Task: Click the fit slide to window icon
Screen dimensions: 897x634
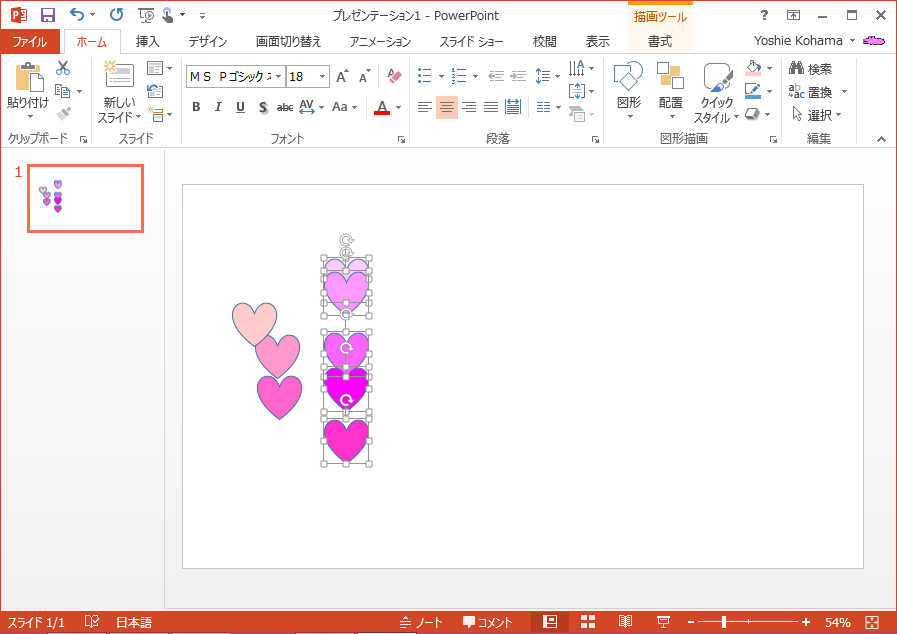Action: pos(872,622)
